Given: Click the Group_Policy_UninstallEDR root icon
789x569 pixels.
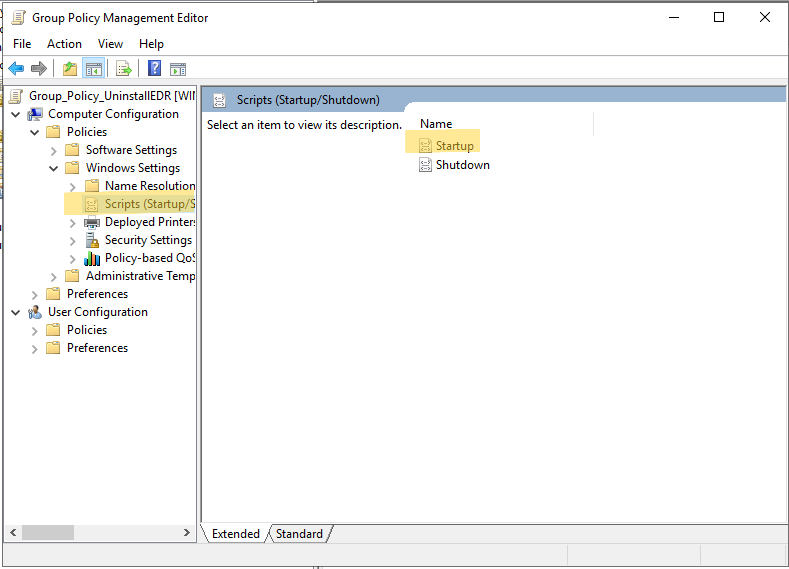Looking at the screenshot, I should [16, 96].
